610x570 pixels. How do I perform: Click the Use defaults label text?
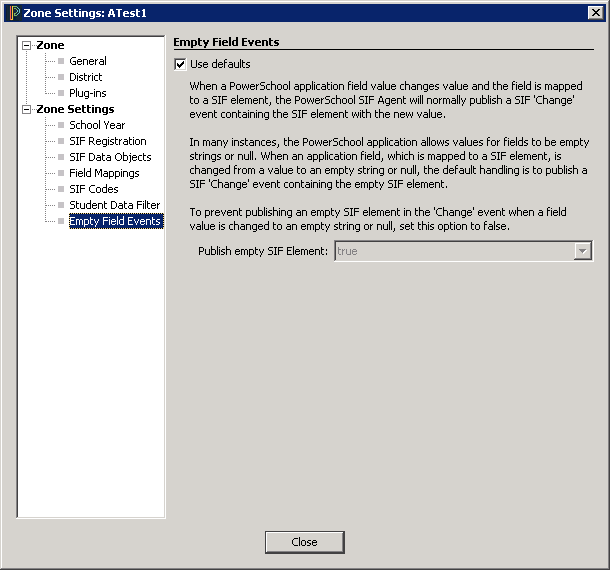point(220,64)
